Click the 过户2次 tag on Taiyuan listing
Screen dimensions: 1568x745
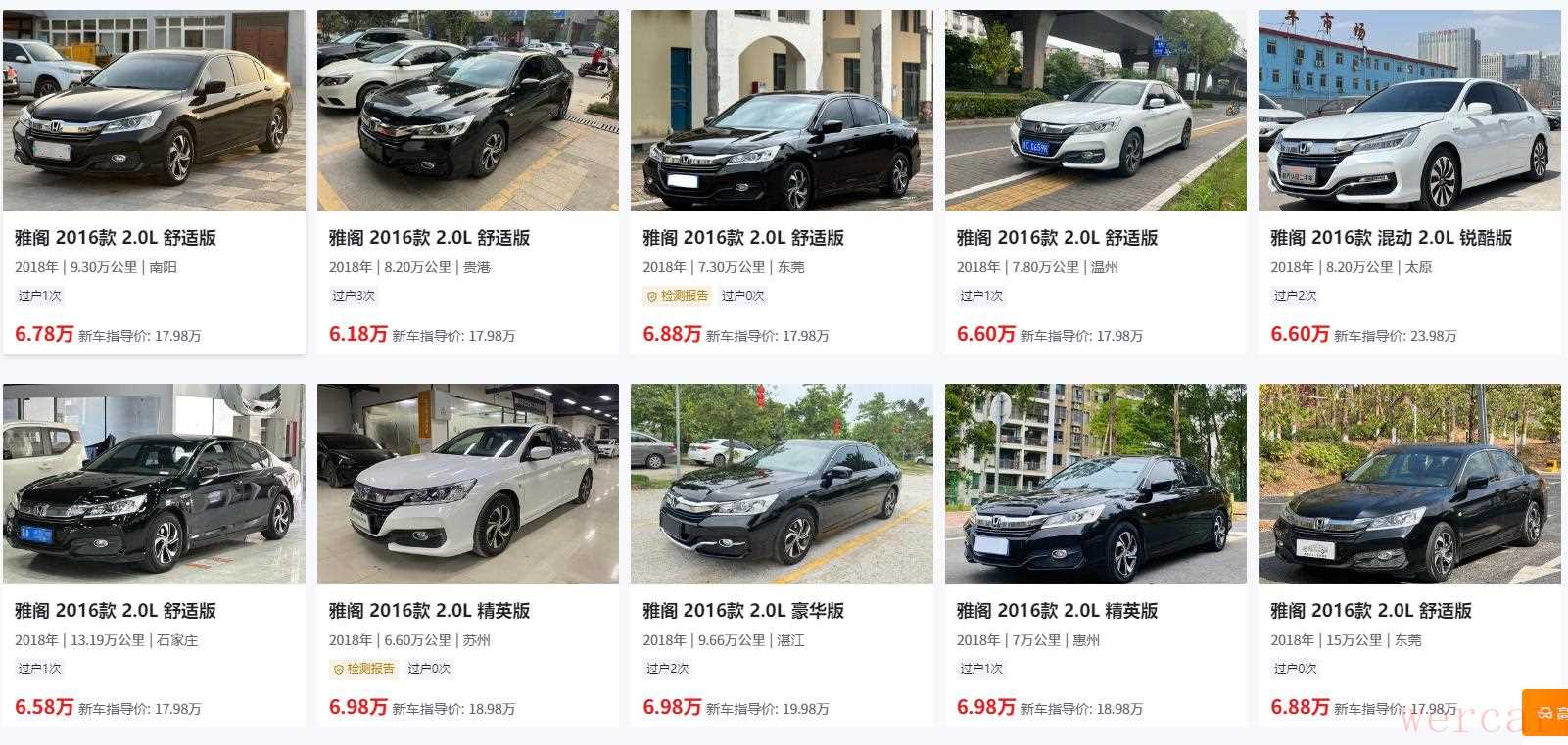click(1295, 296)
